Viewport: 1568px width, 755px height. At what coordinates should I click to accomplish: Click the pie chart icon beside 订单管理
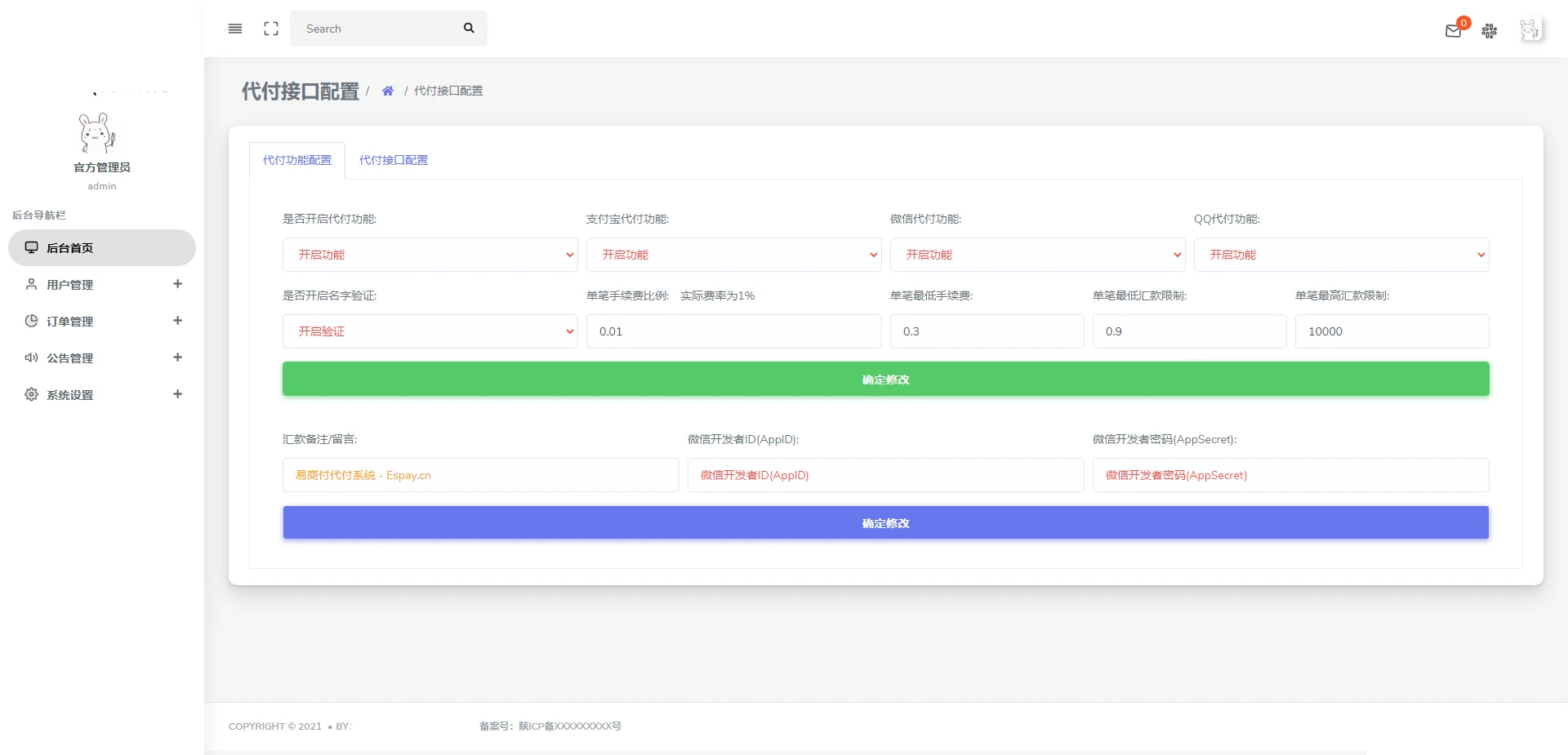tap(31, 321)
